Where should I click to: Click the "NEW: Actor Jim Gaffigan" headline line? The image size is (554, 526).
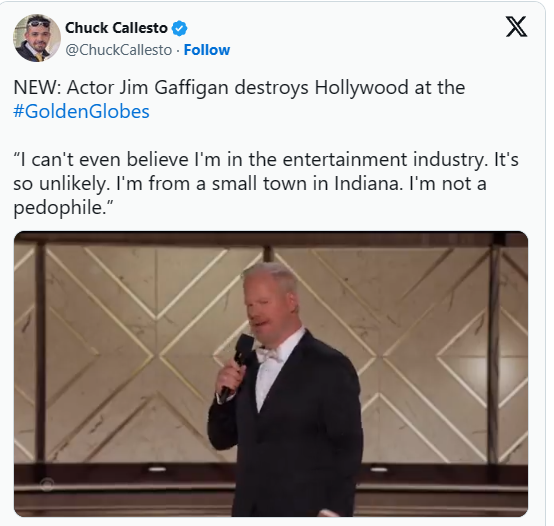(x=239, y=87)
